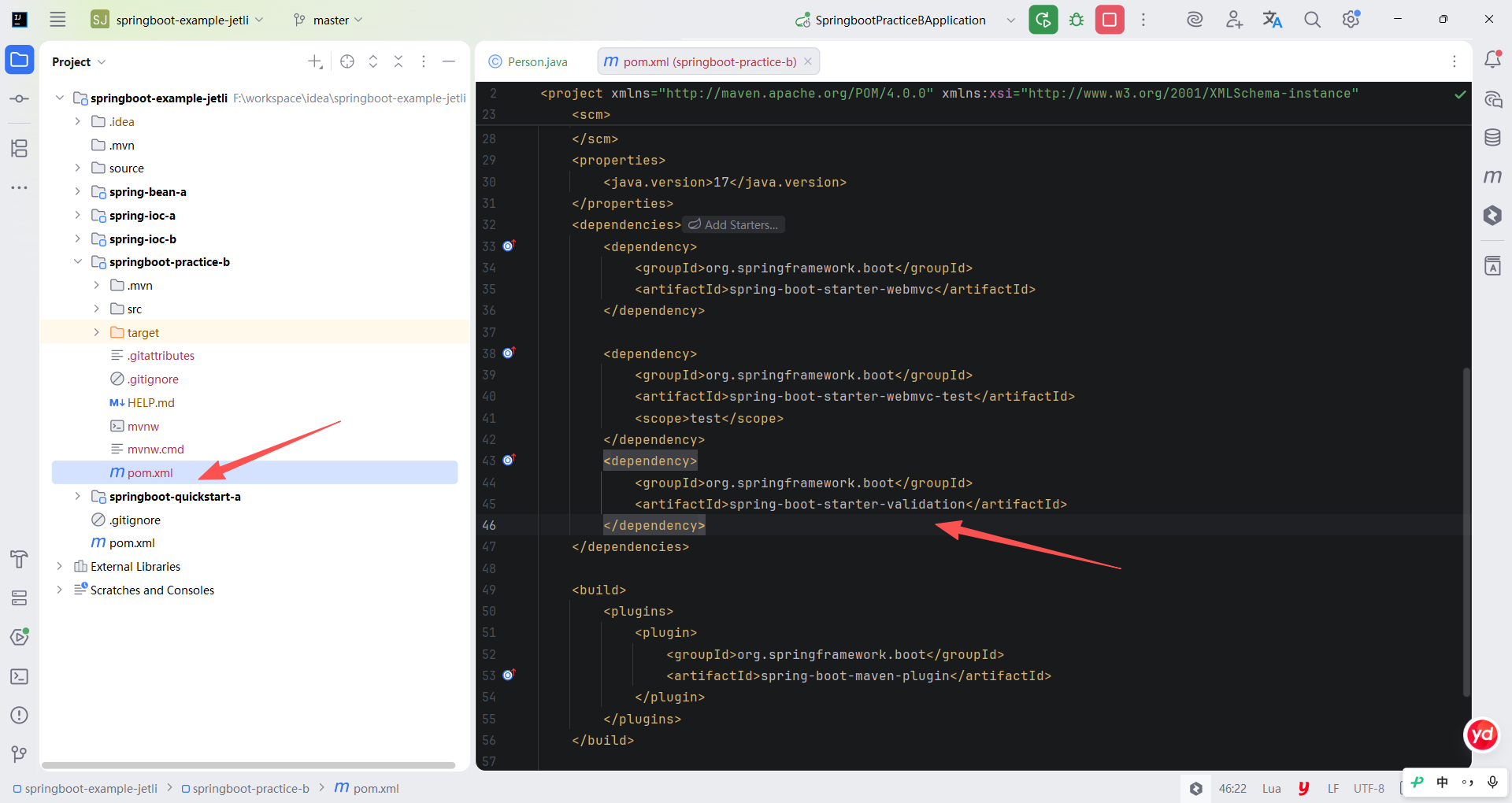Click springboot-practice-b in breadcrumb bar
The image size is (1512, 803).
coord(246,788)
